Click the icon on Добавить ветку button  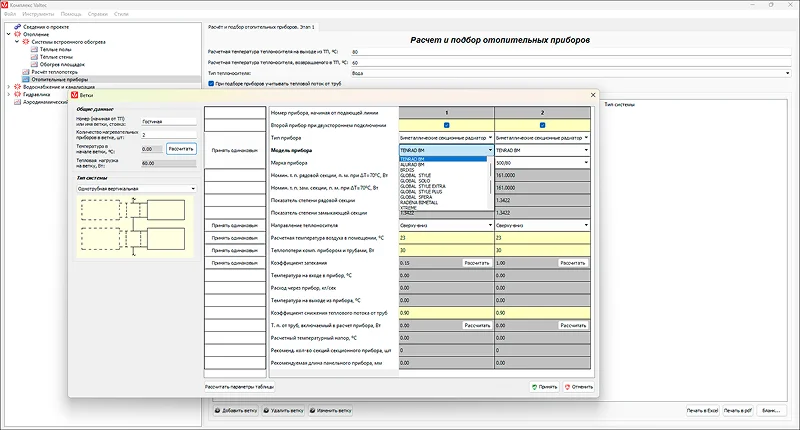pos(217,411)
